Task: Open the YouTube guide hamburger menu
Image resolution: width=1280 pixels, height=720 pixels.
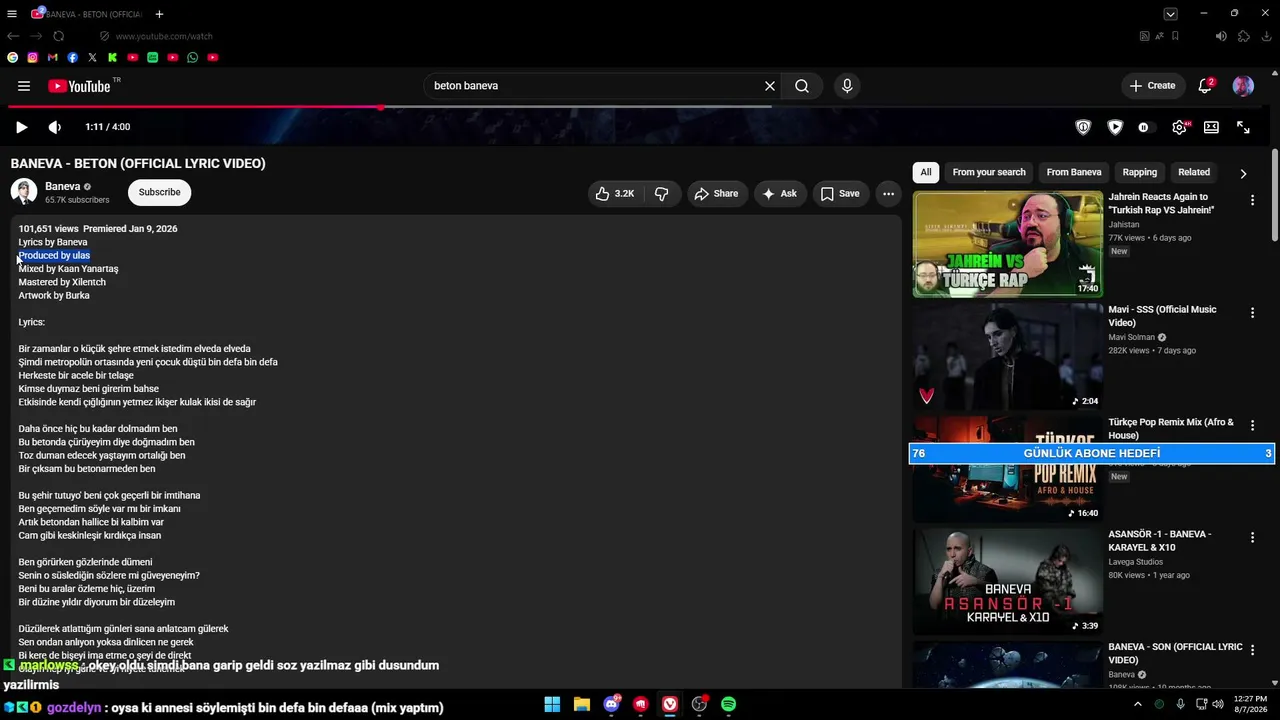Action: click(24, 86)
